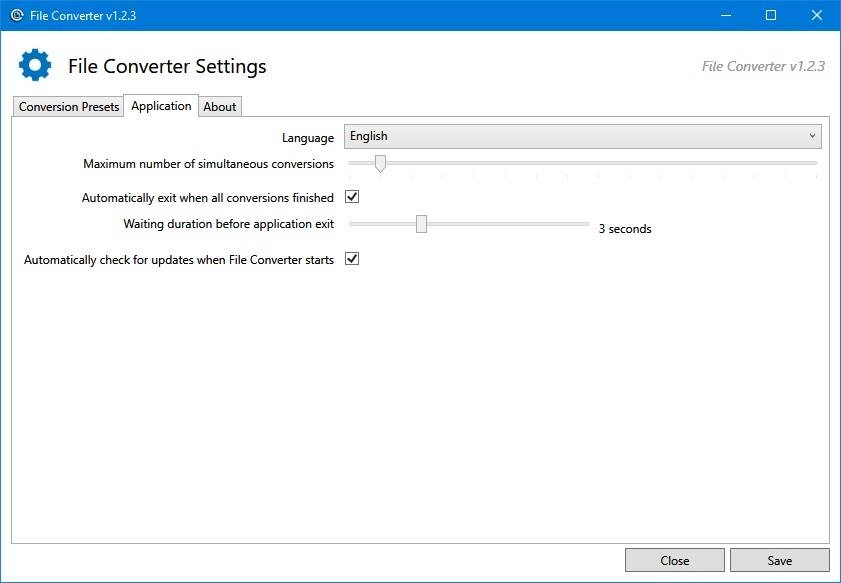Click the File Converter title bar app icon
Screen dimensions: 841x583
pyautogui.click(x=17, y=15)
